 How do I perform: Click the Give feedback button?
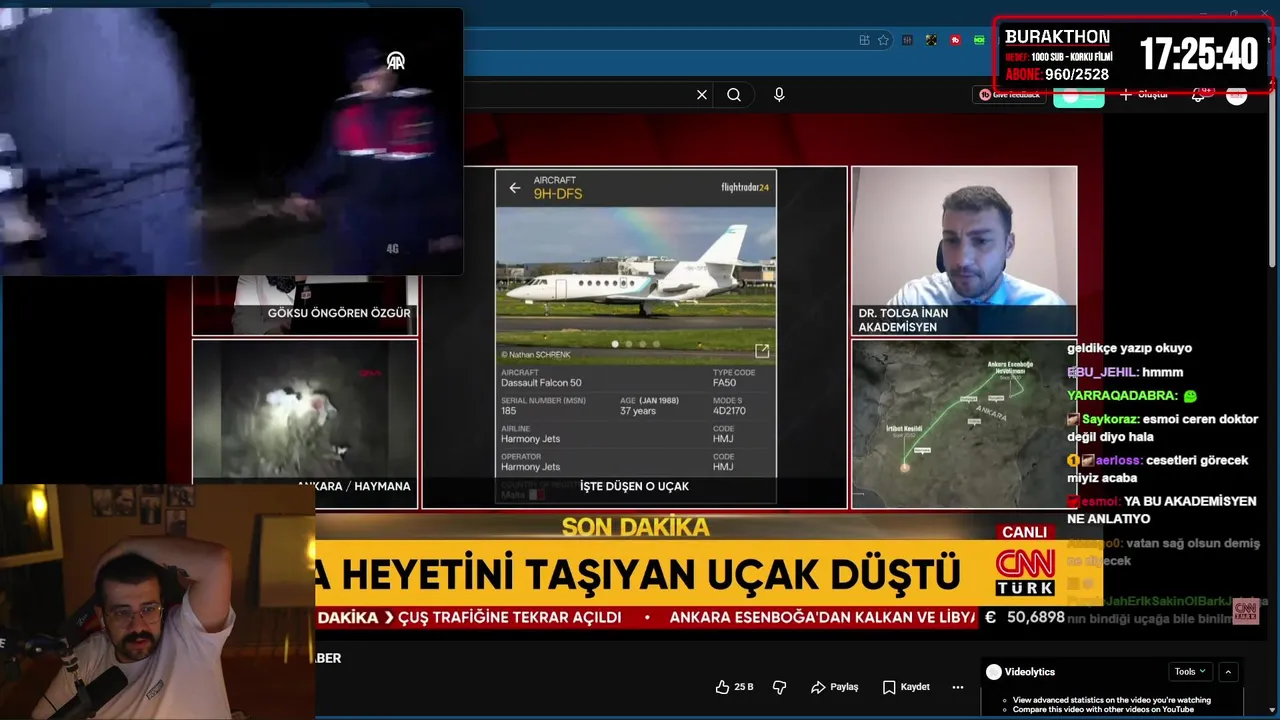click(1010, 95)
